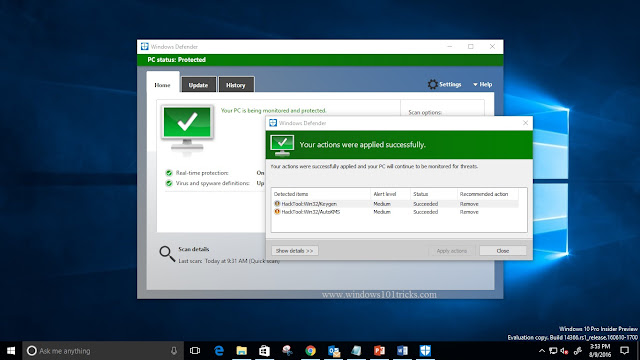Open Task View from taskbar
Screen dimensions: 640x360
(195, 351)
